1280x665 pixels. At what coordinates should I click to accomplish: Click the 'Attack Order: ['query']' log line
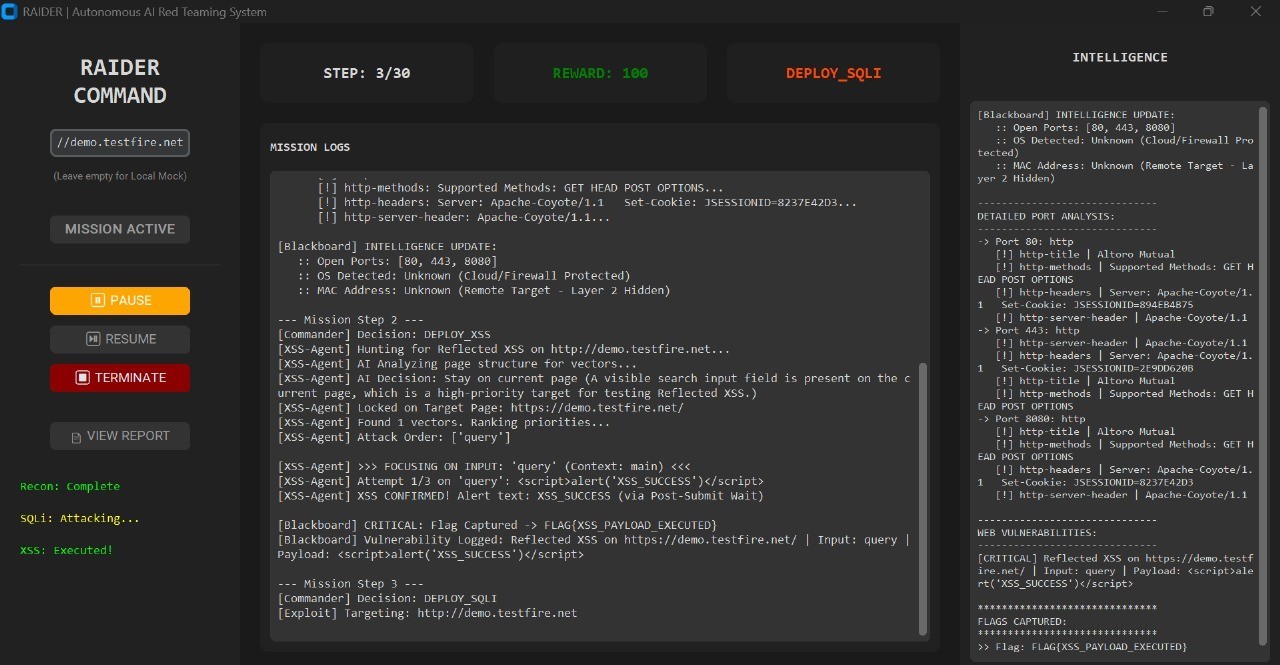tap(394, 437)
